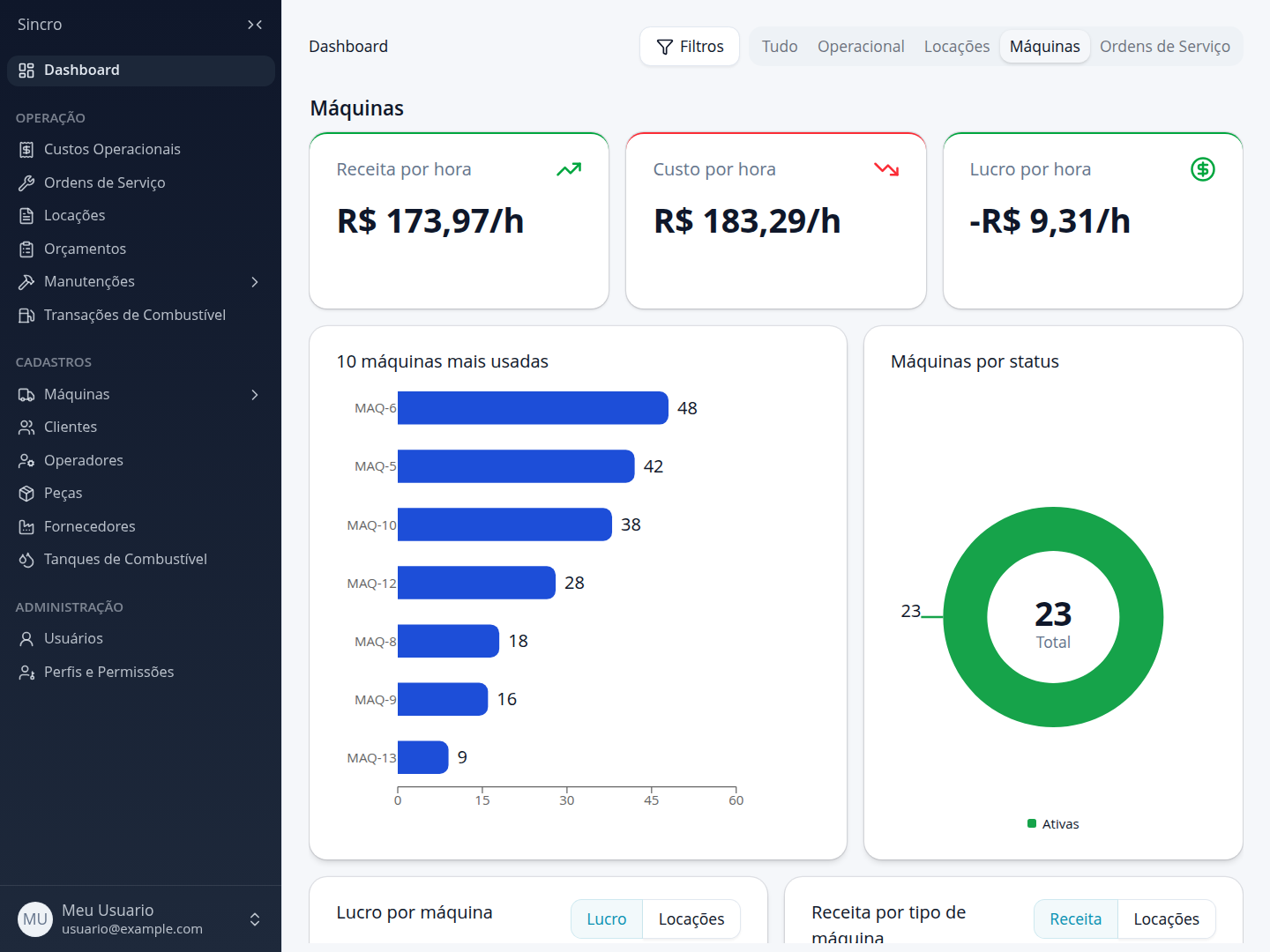Switch the Receita por tipo chart to Locações
1270x952 pixels.
pyautogui.click(x=1166, y=919)
